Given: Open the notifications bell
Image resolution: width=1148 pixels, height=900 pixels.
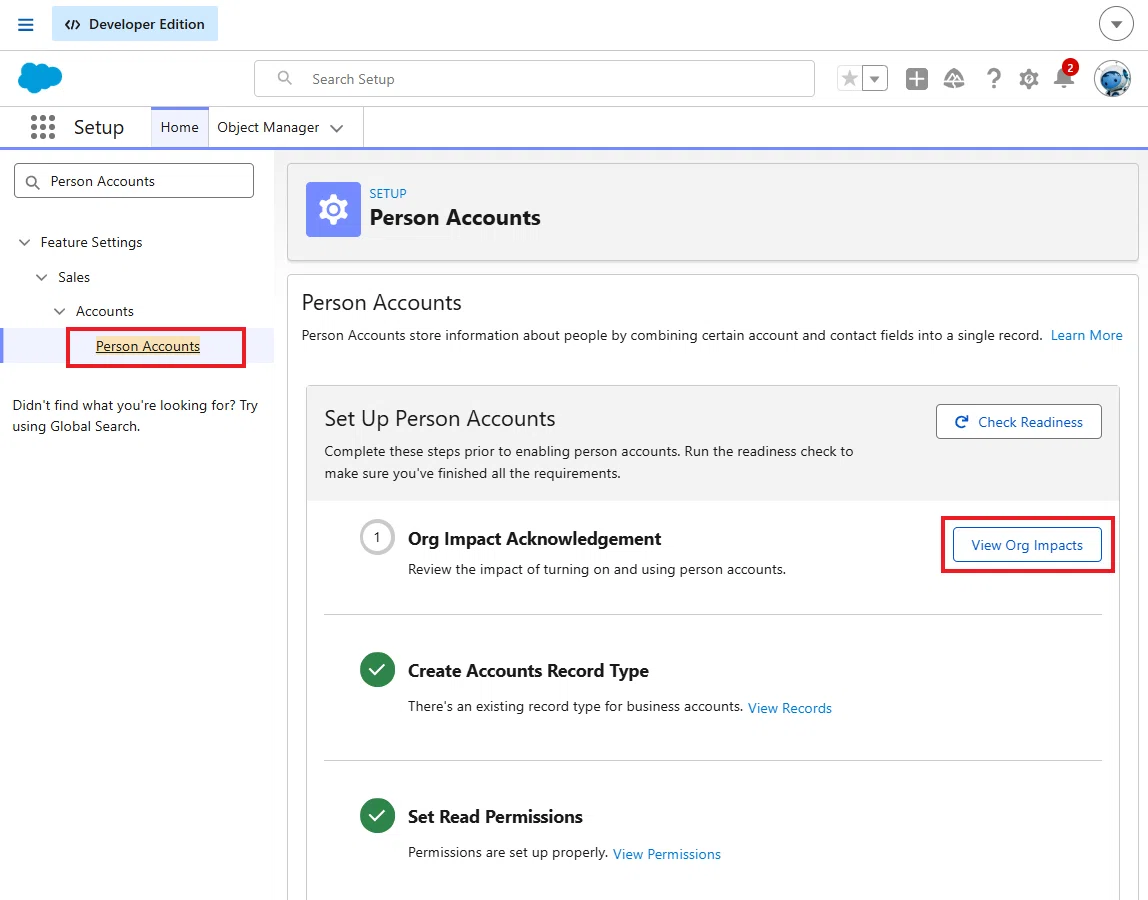Looking at the screenshot, I should [1064, 78].
